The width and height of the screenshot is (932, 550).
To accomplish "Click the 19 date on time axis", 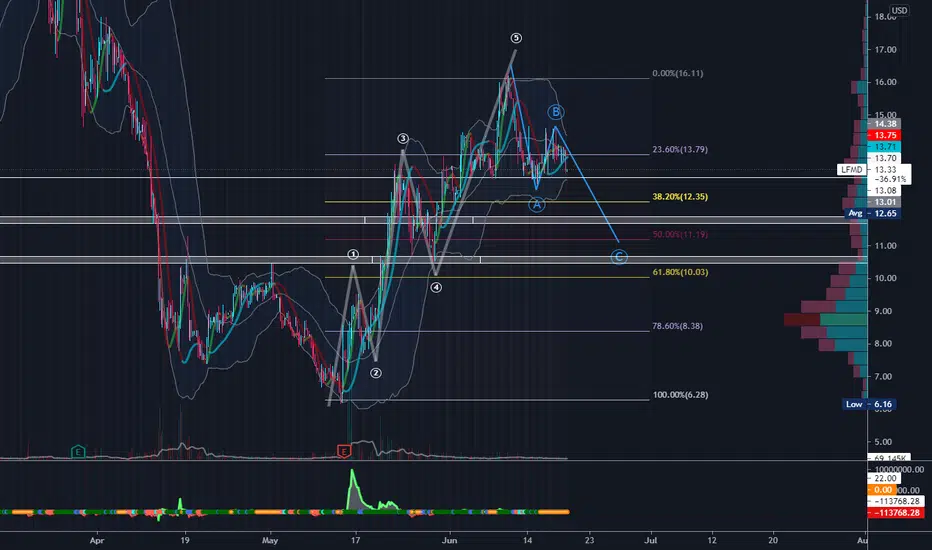I will coord(185,540).
